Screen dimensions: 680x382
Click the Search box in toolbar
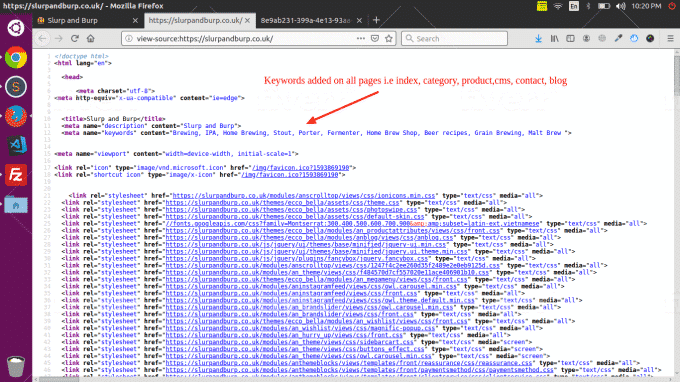tap(454, 39)
